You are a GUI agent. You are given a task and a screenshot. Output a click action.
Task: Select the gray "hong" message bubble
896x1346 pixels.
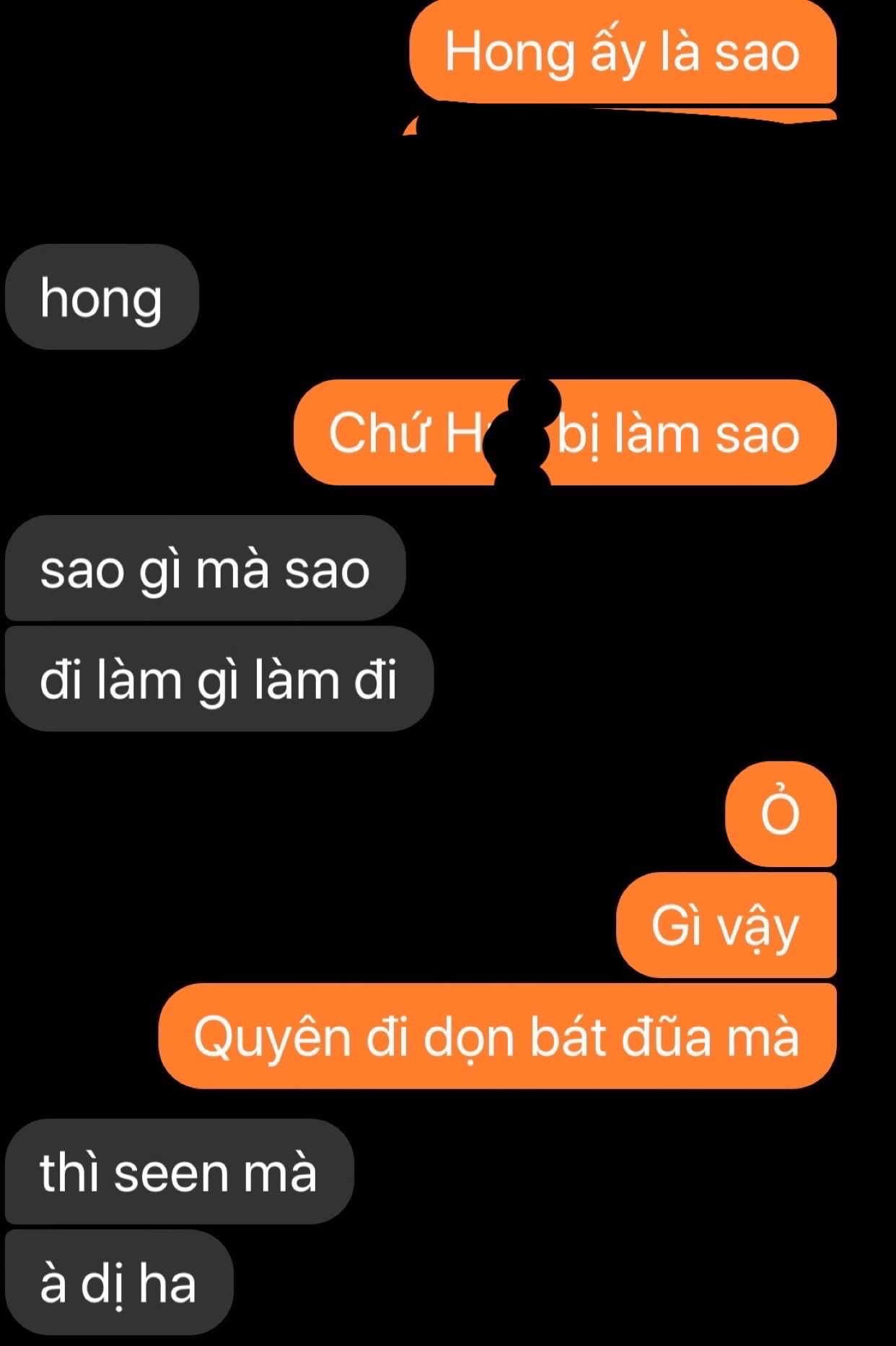click(102, 297)
